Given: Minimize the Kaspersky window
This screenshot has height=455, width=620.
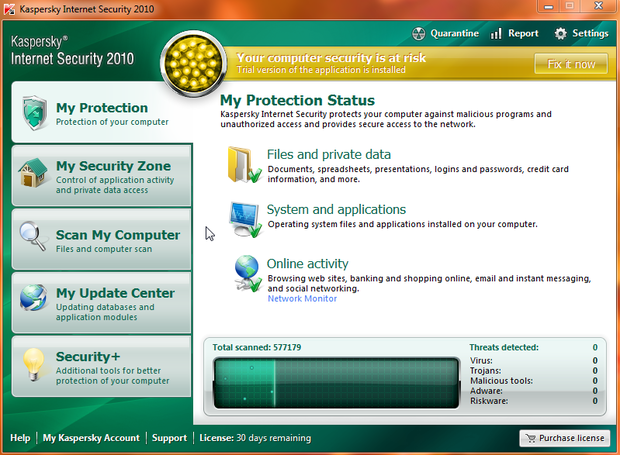Looking at the screenshot, I should coord(548,6).
